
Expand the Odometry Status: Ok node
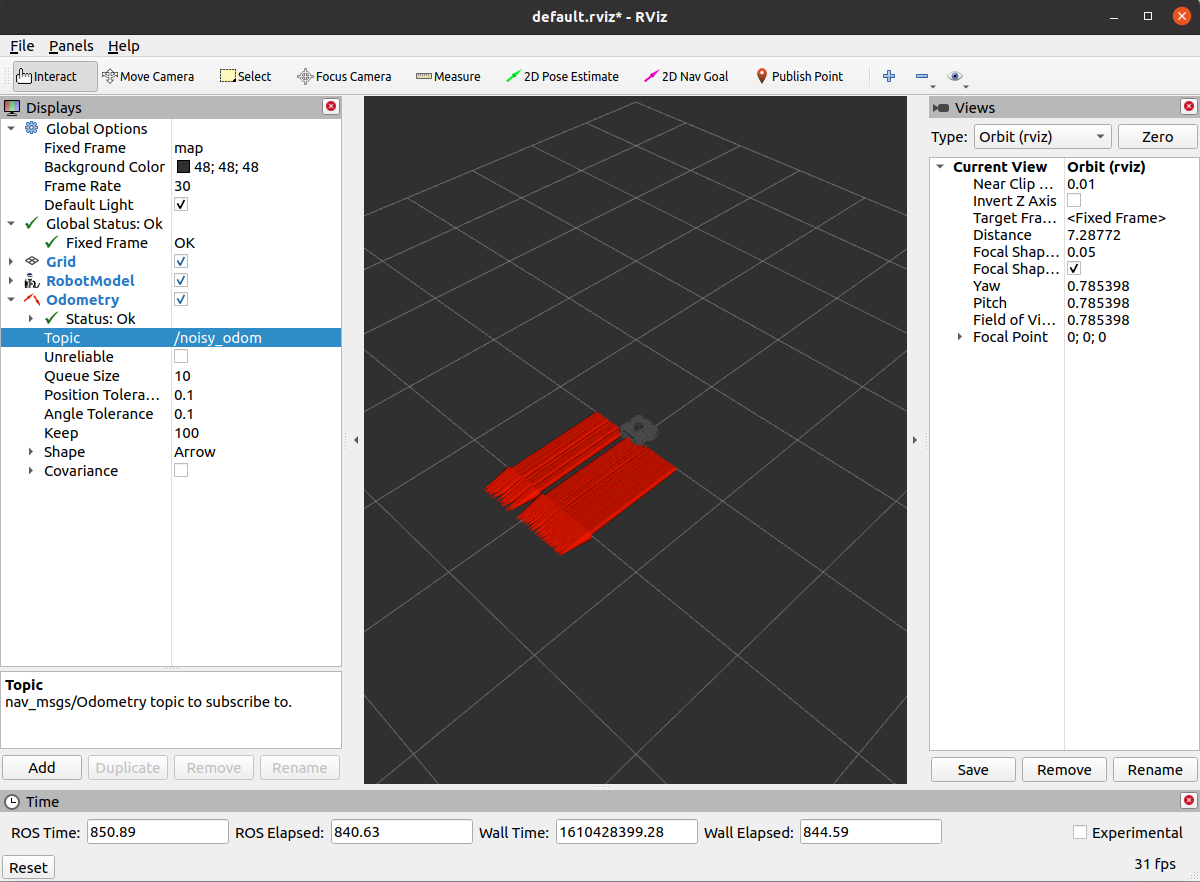31,318
